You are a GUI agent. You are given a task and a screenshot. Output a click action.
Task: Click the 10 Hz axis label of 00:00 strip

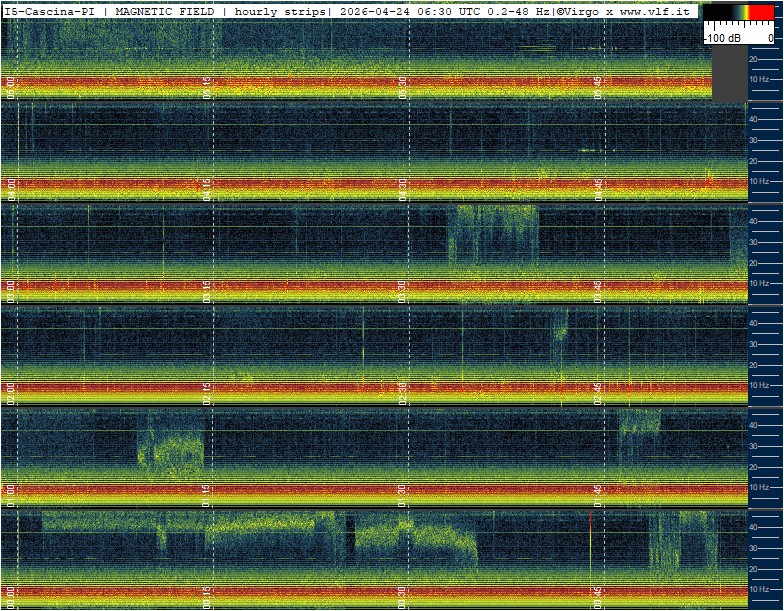coord(759,589)
